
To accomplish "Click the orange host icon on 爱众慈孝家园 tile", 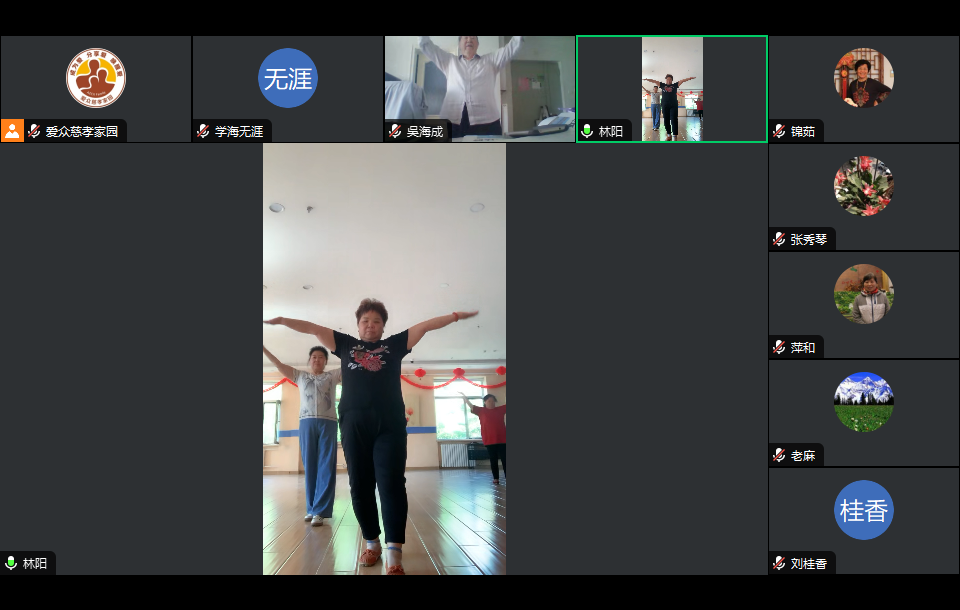I will (x=12, y=131).
